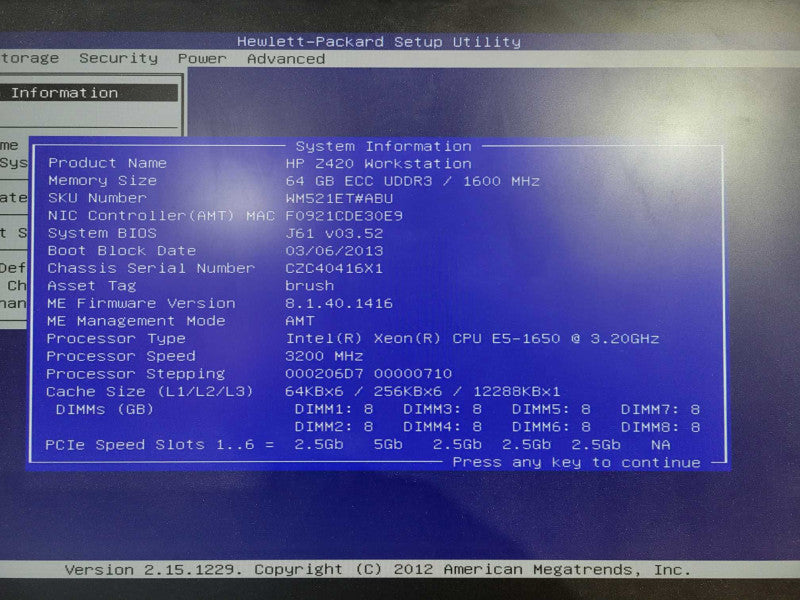Click firmware value '8.1.40.1416'

click(339, 304)
